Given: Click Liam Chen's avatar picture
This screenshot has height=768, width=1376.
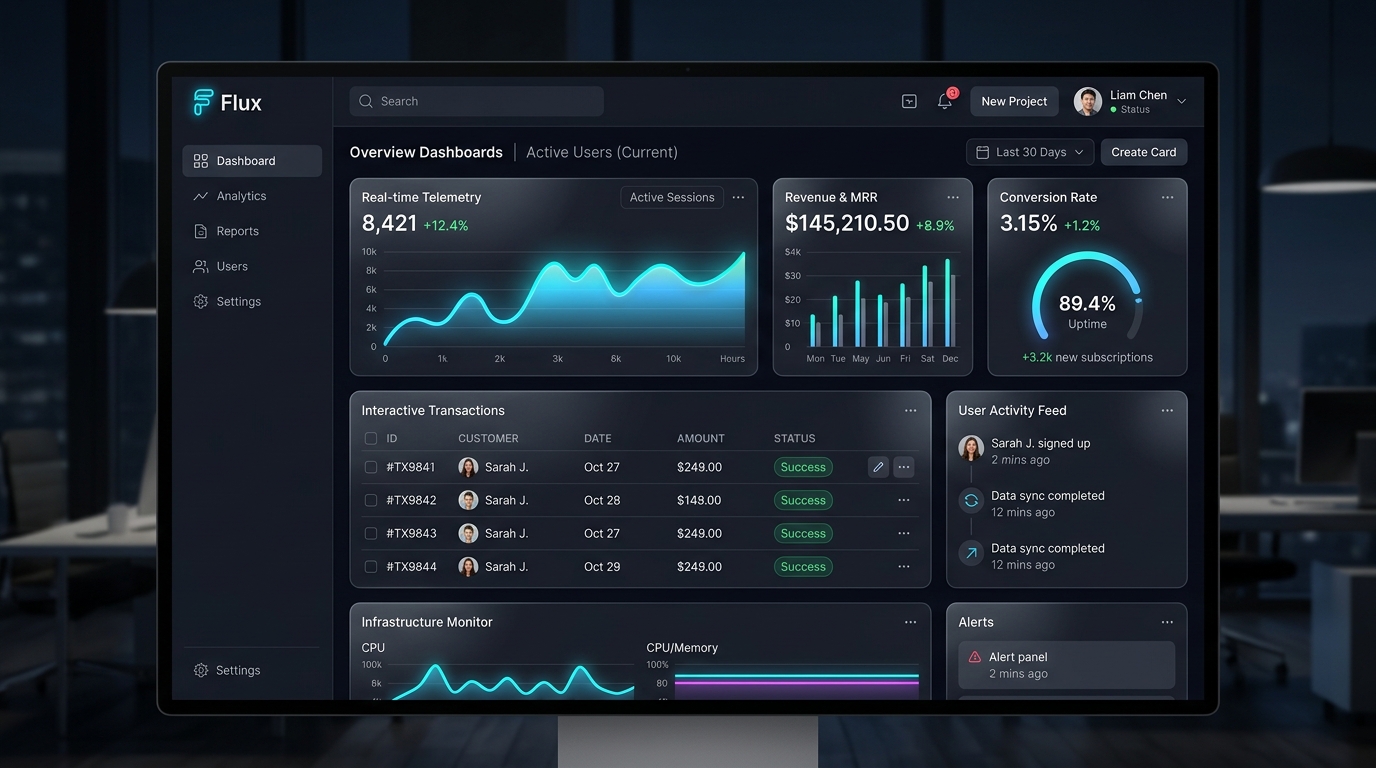Looking at the screenshot, I should click(1088, 101).
